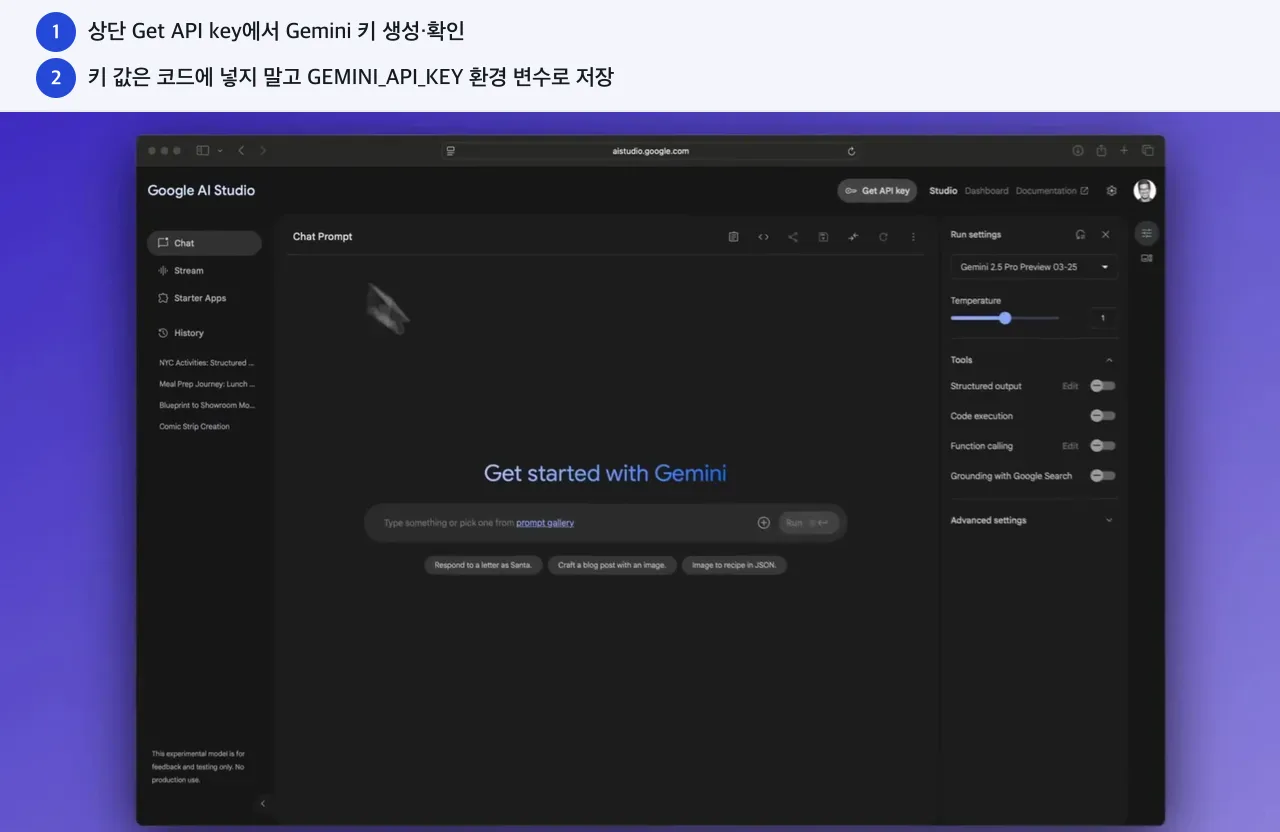Screen dimensions: 1280x832
Task: Switch to the Dashboard tab
Action: (x=986, y=191)
